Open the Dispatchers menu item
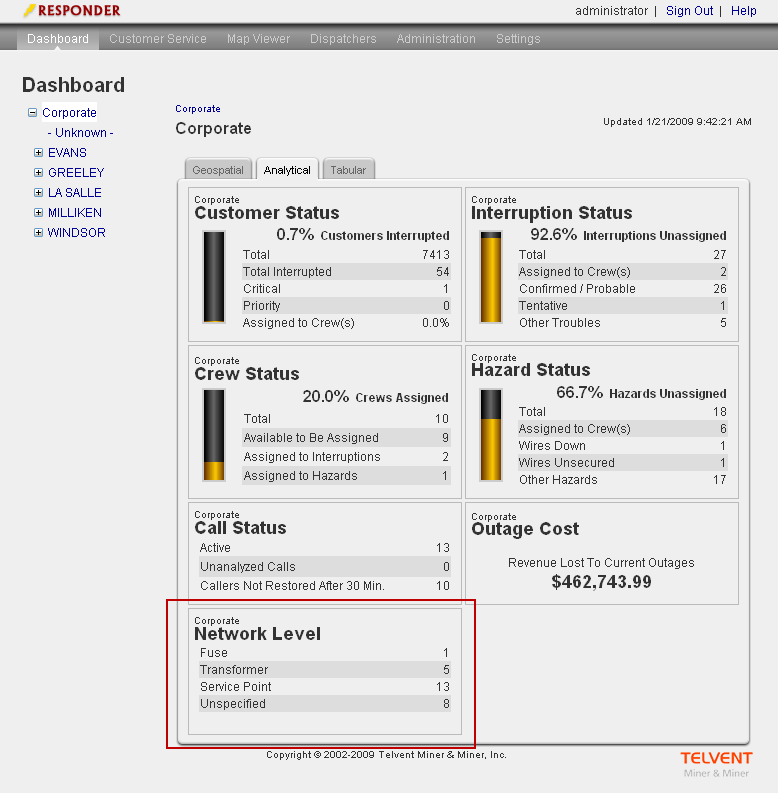 (x=343, y=39)
